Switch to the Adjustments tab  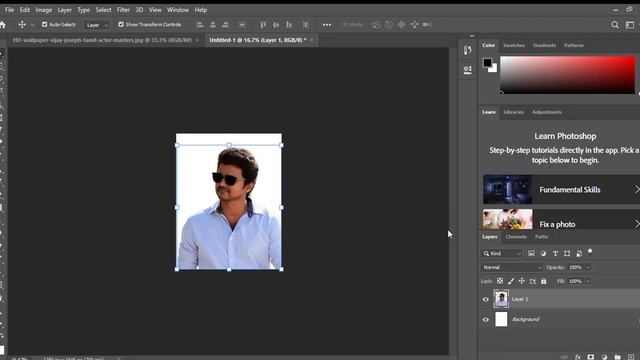coord(547,112)
